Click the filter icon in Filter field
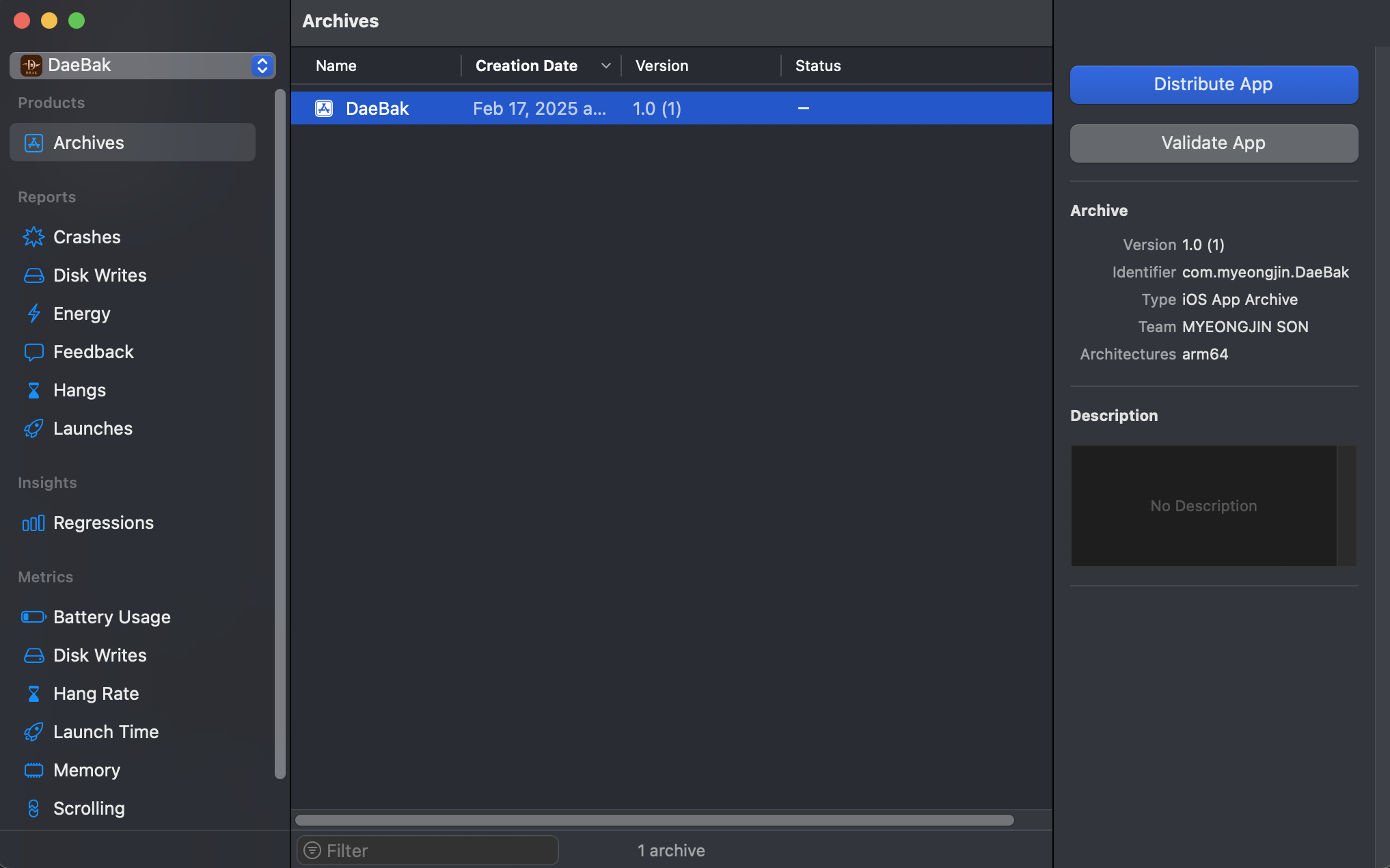Viewport: 1390px width, 868px height. point(312,850)
